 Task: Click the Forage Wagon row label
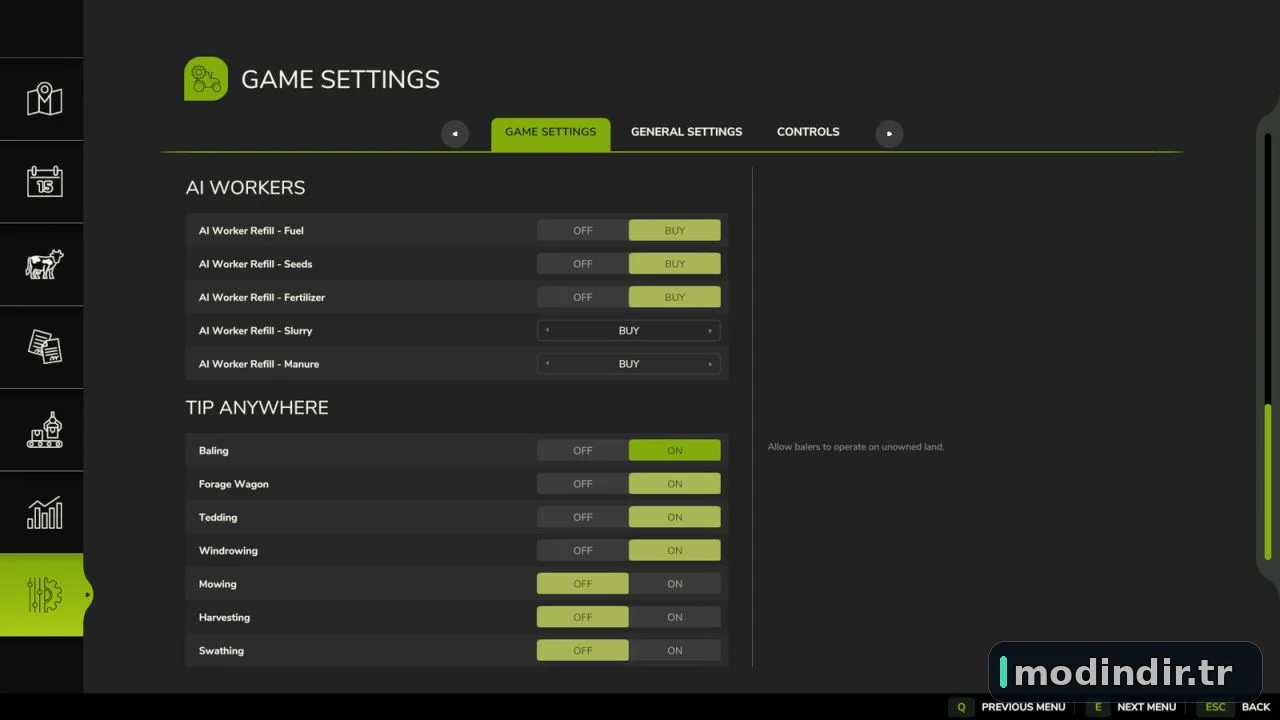[233, 484]
